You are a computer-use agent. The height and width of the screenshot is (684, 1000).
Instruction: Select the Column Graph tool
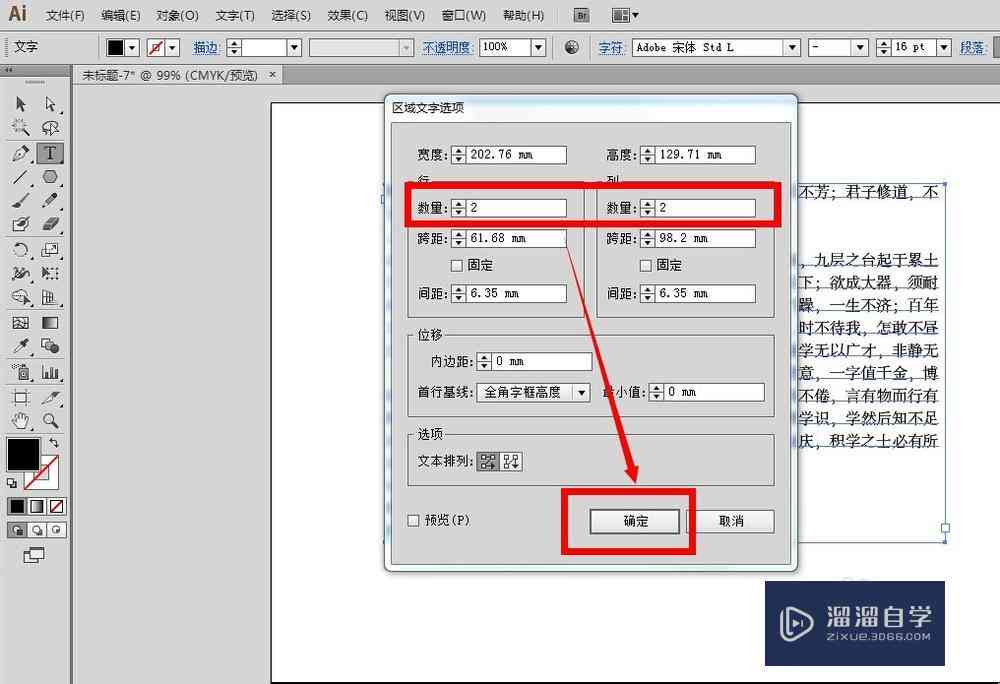(50, 372)
